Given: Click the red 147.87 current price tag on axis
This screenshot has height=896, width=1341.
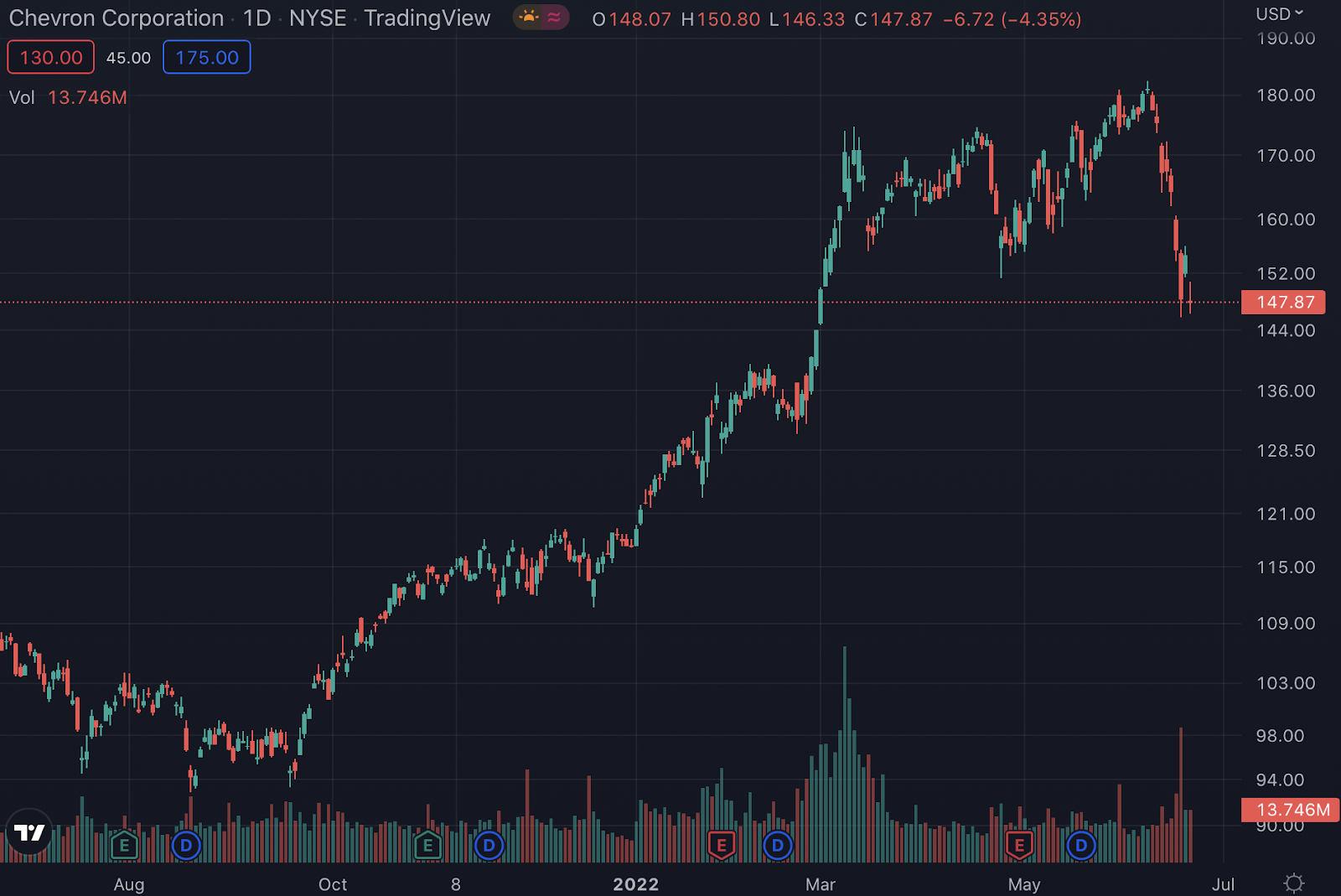Looking at the screenshot, I should point(1283,302).
